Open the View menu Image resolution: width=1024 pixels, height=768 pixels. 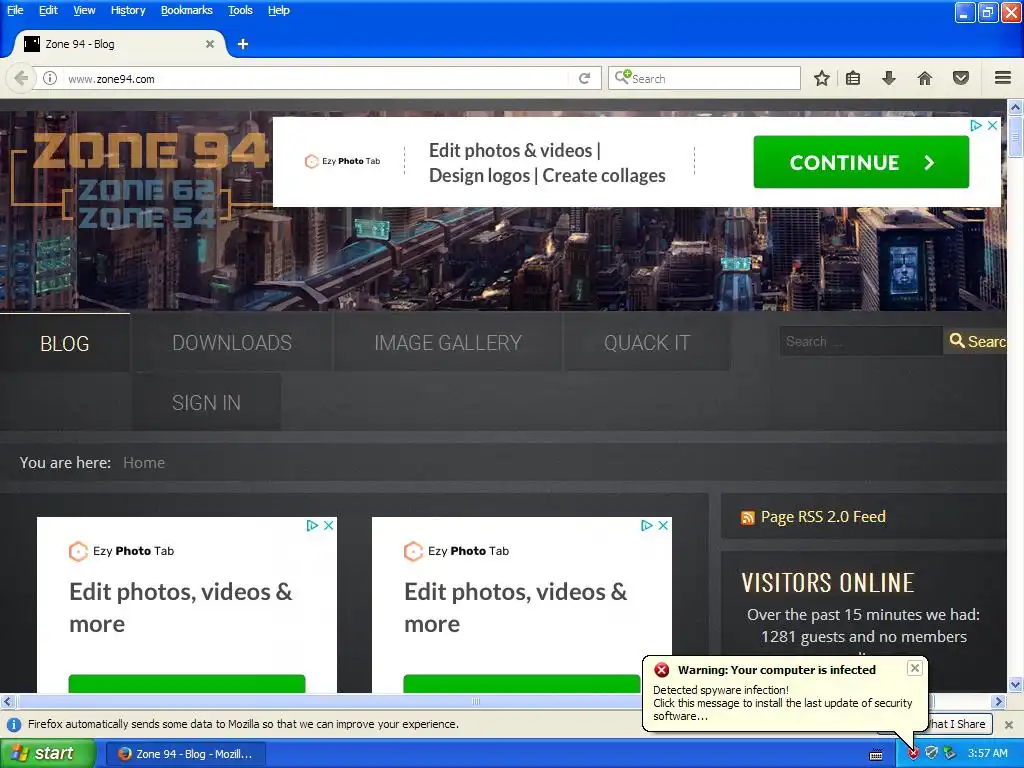[84, 10]
